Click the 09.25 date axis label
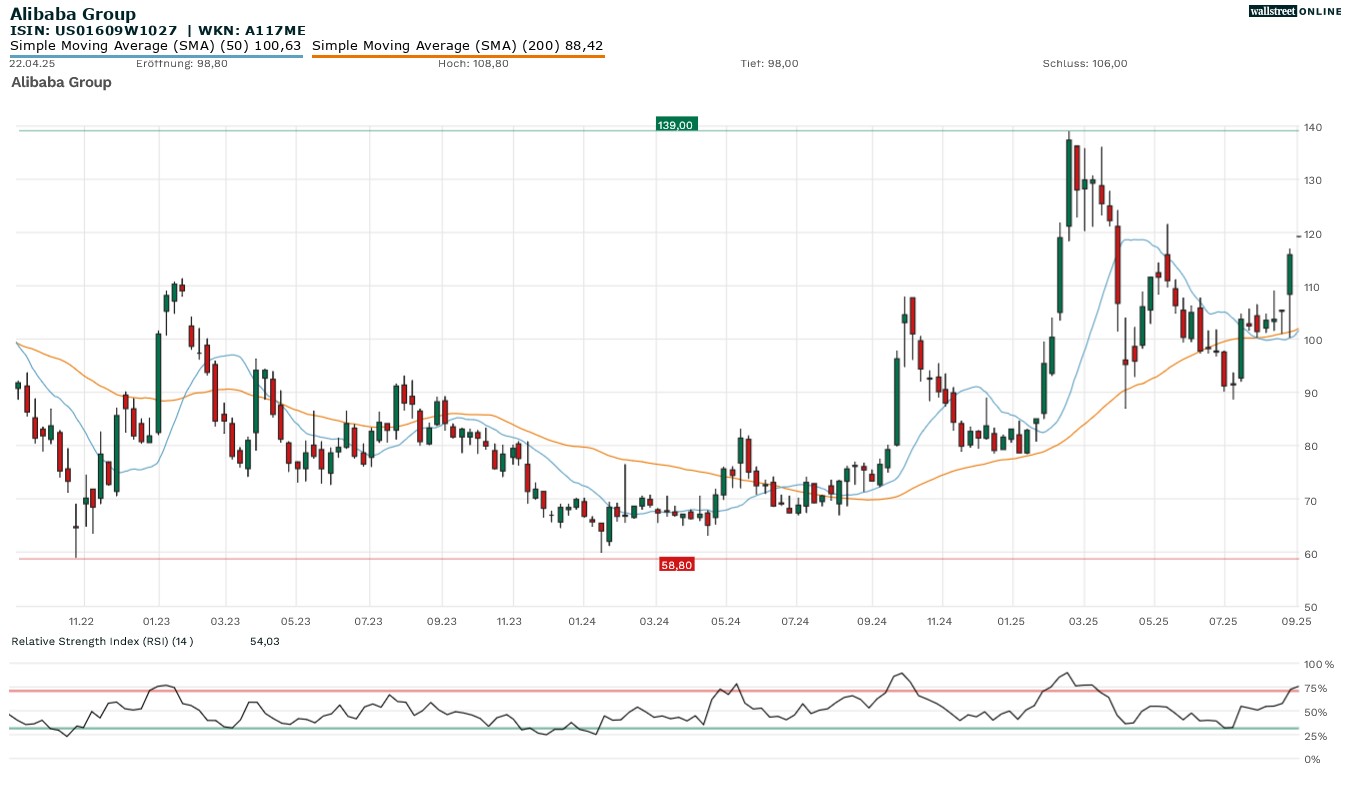 (x=1297, y=622)
